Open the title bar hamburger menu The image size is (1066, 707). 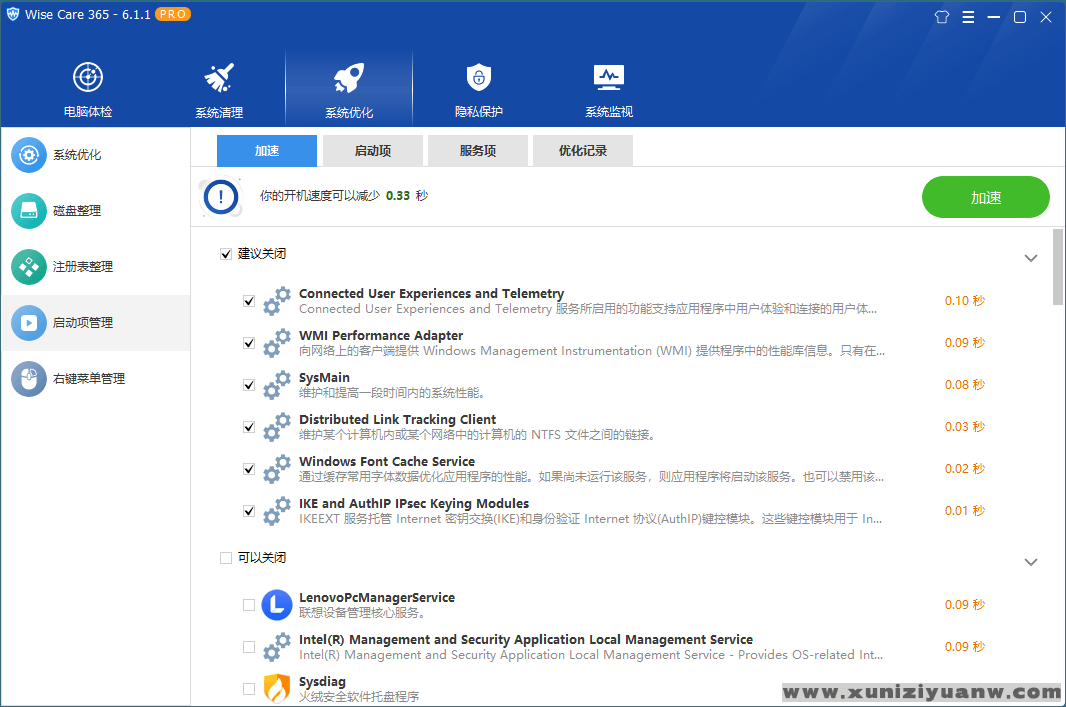[x=968, y=17]
